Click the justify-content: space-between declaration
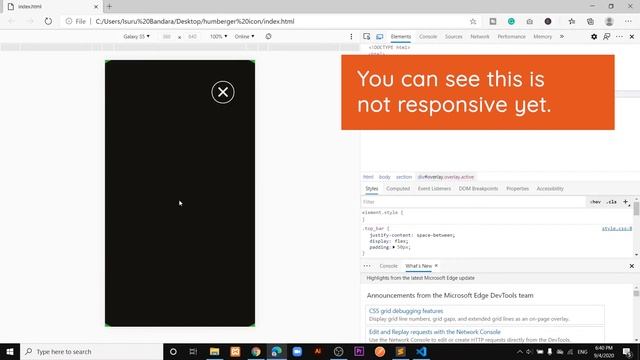640x360 pixels. pos(412,235)
